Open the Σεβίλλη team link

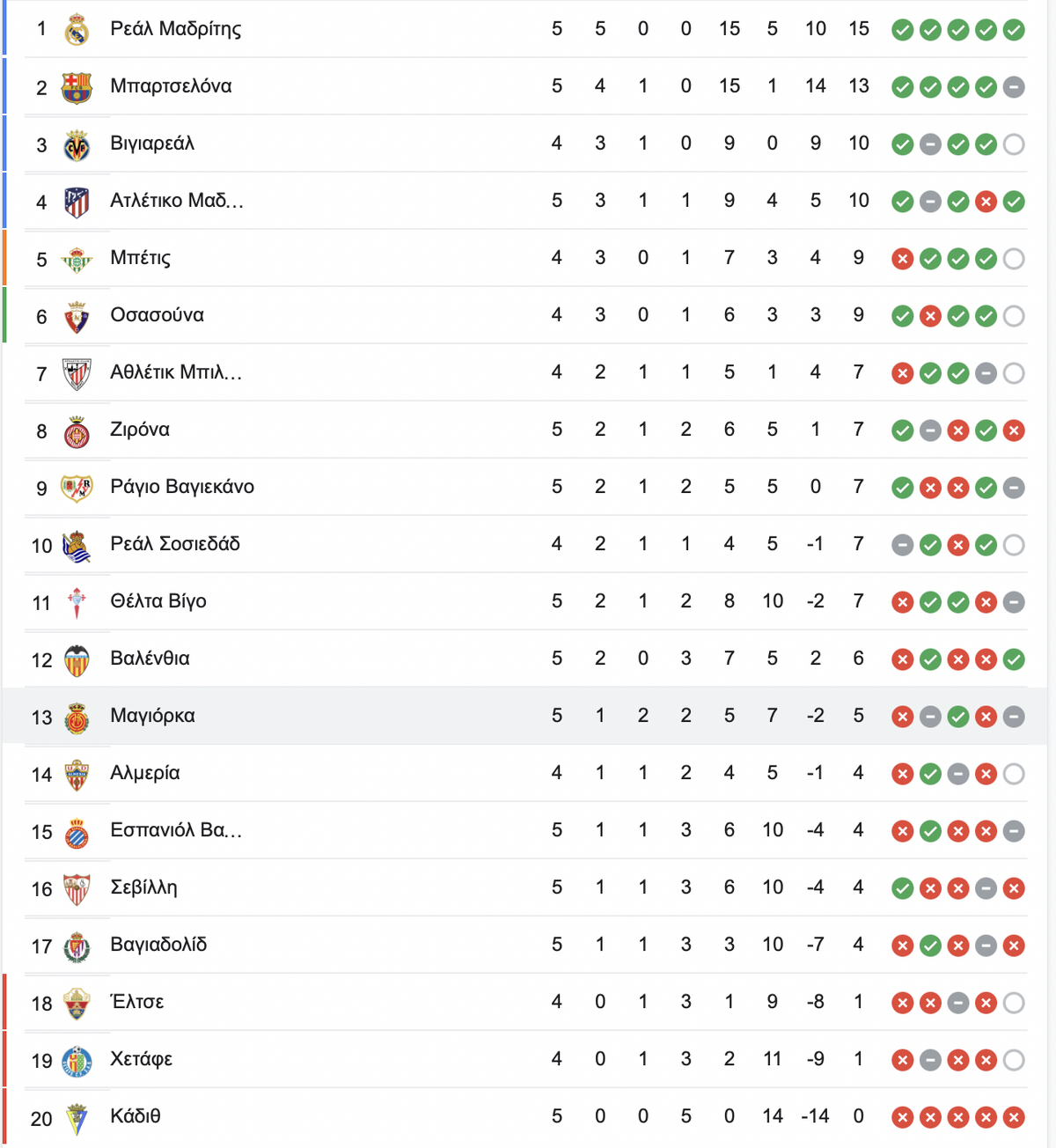(143, 887)
